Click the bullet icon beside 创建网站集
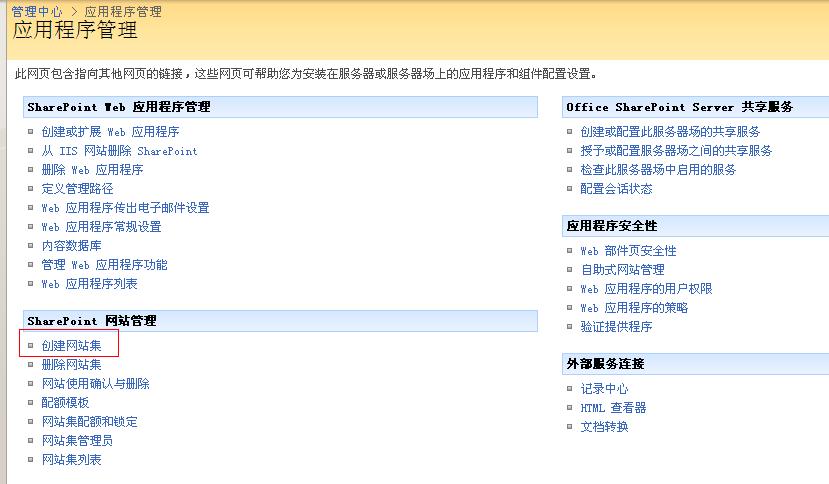 tap(31, 346)
